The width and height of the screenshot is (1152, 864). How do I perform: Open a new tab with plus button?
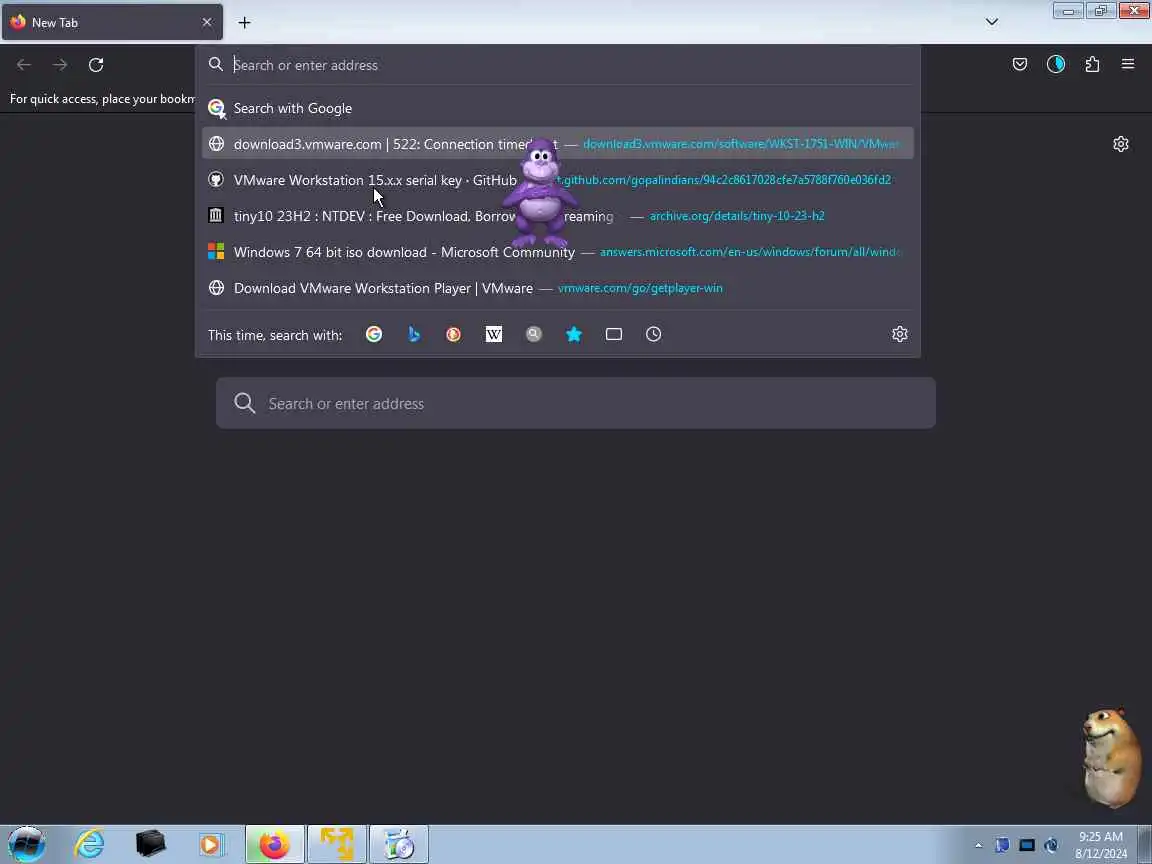coord(245,23)
